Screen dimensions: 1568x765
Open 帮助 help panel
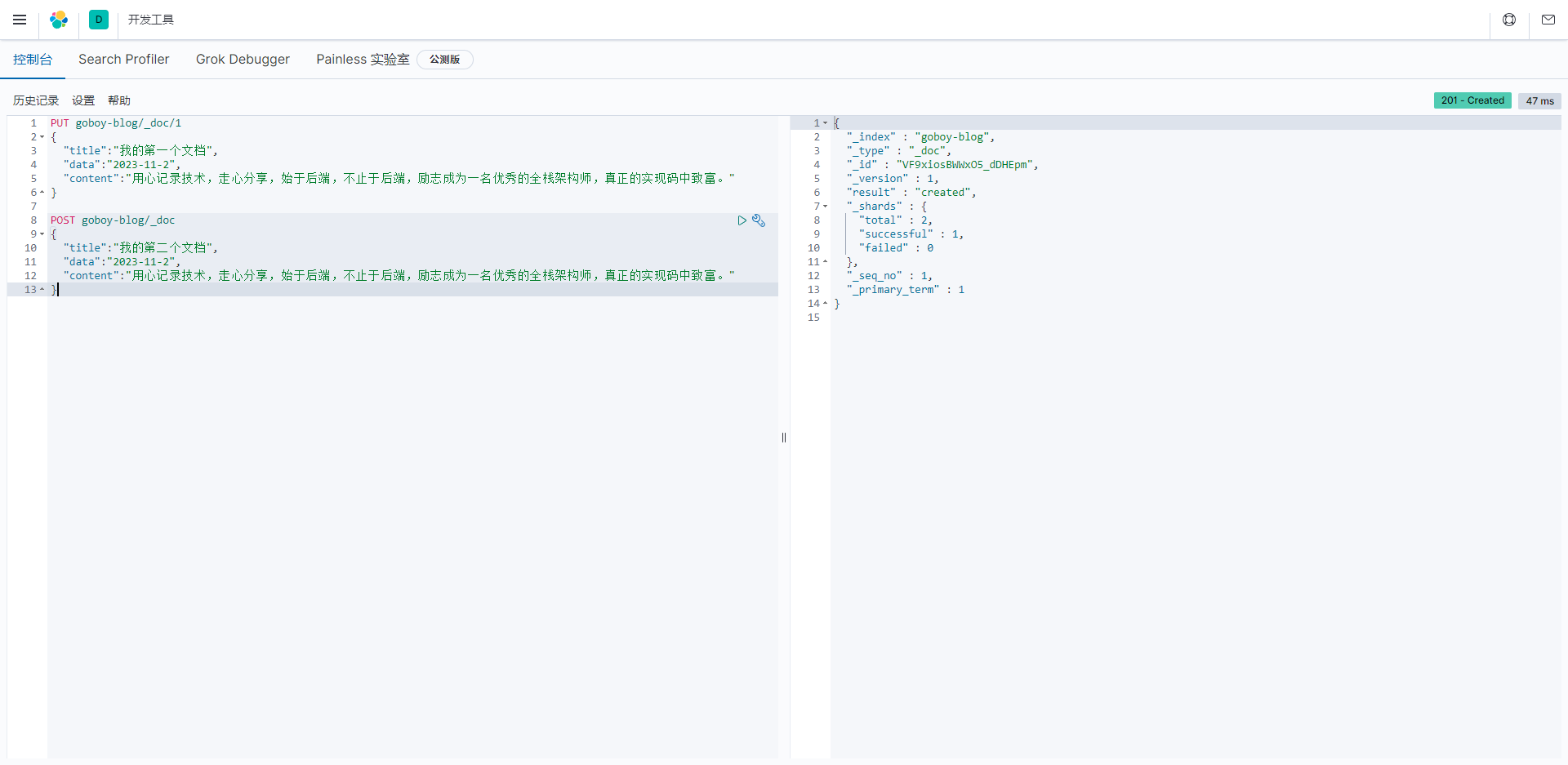pyautogui.click(x=119, y=100)
